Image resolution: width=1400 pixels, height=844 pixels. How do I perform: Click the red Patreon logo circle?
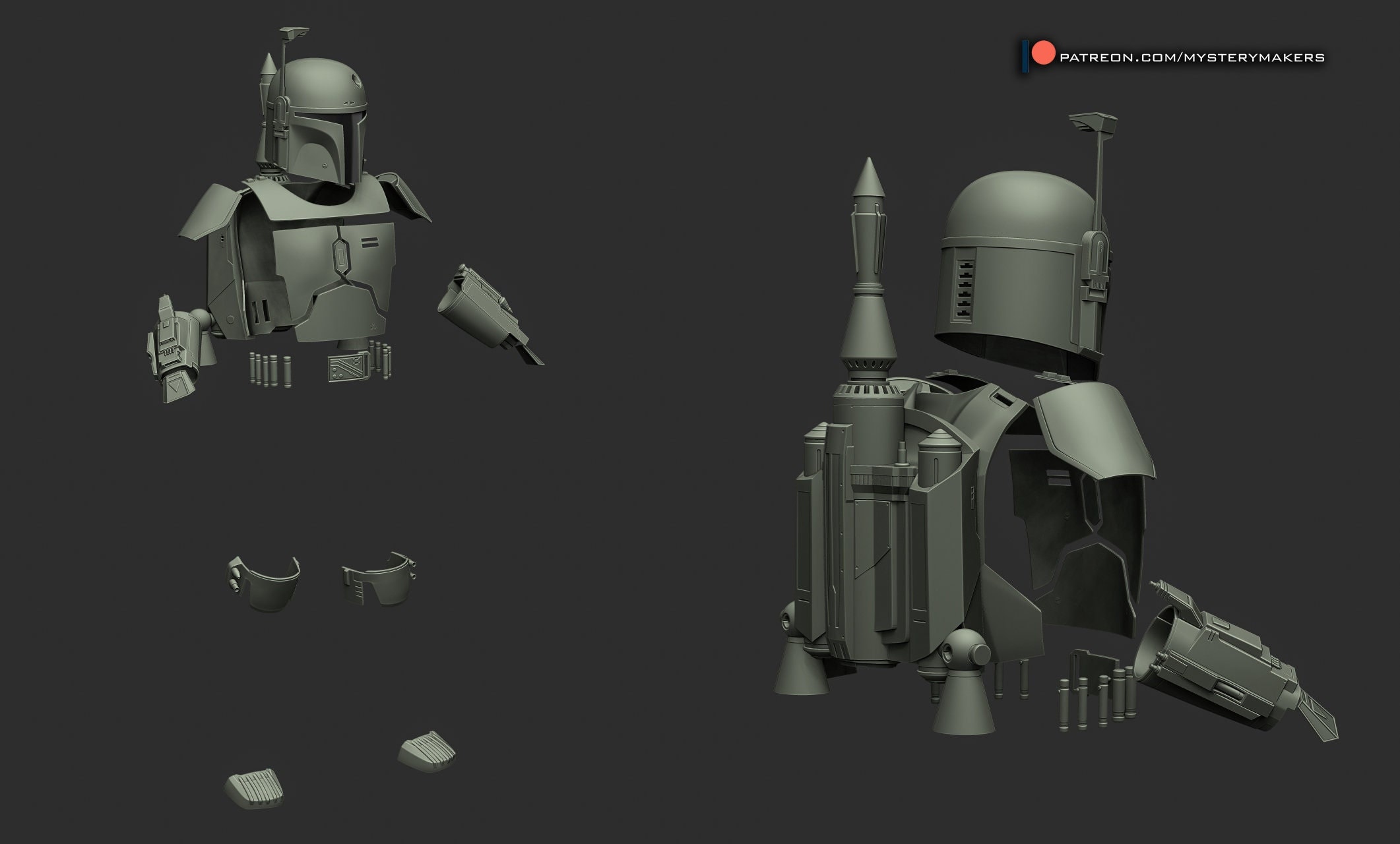pyautogui.click(x=1043, y=53)
